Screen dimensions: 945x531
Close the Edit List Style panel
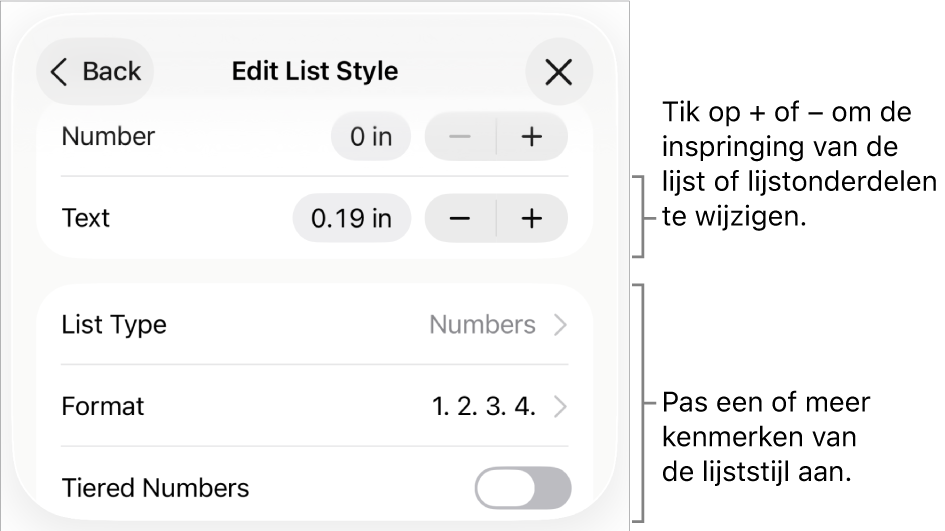[x=558, y=72]
